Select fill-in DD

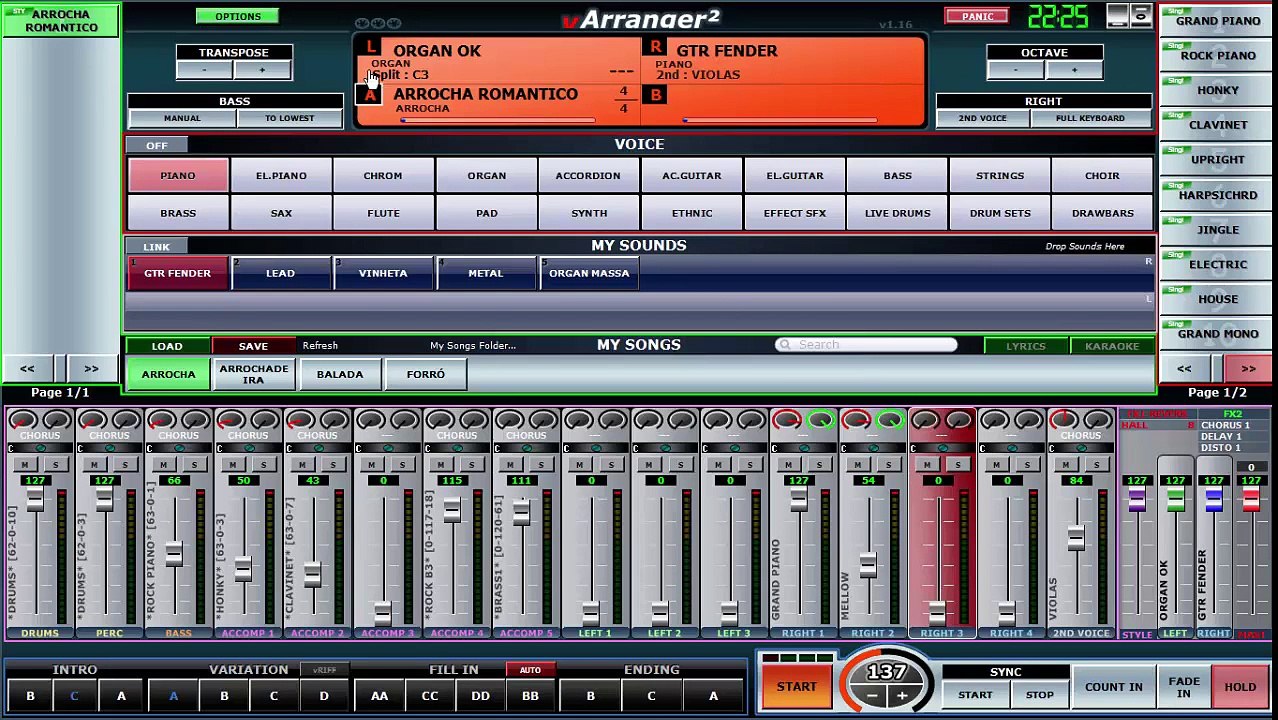tap(480, 696)
